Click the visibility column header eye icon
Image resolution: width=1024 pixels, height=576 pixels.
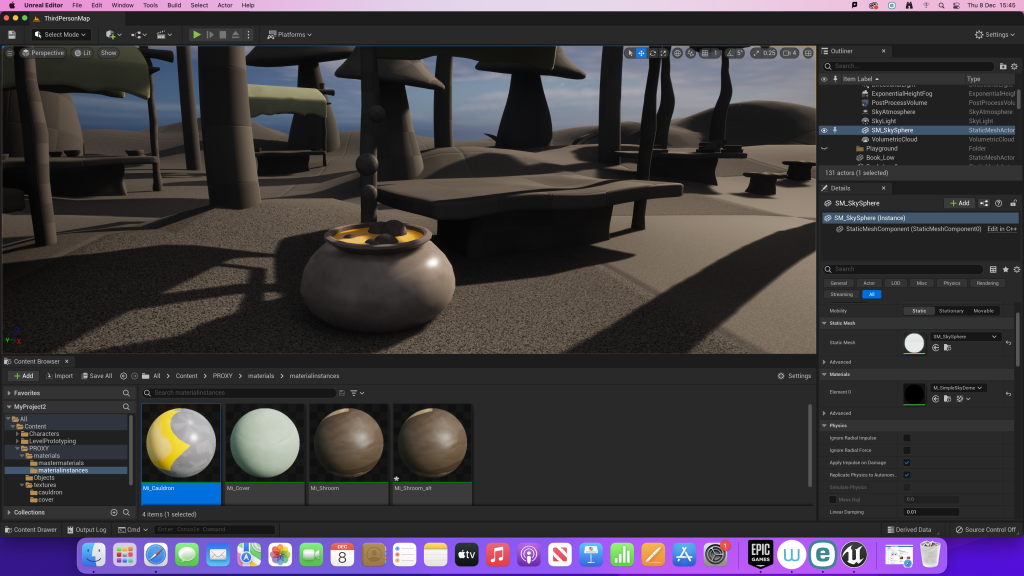[x=824, y=79]
